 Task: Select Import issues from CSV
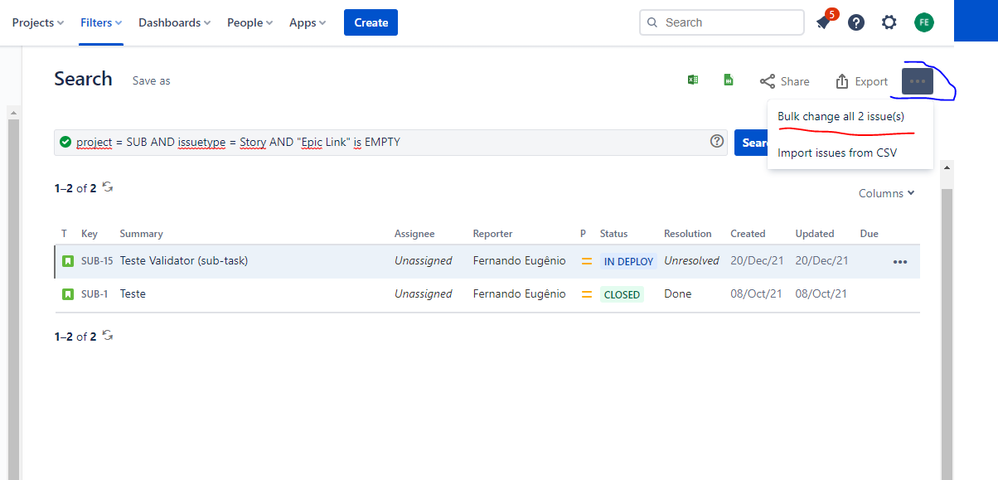click(837, 153)
